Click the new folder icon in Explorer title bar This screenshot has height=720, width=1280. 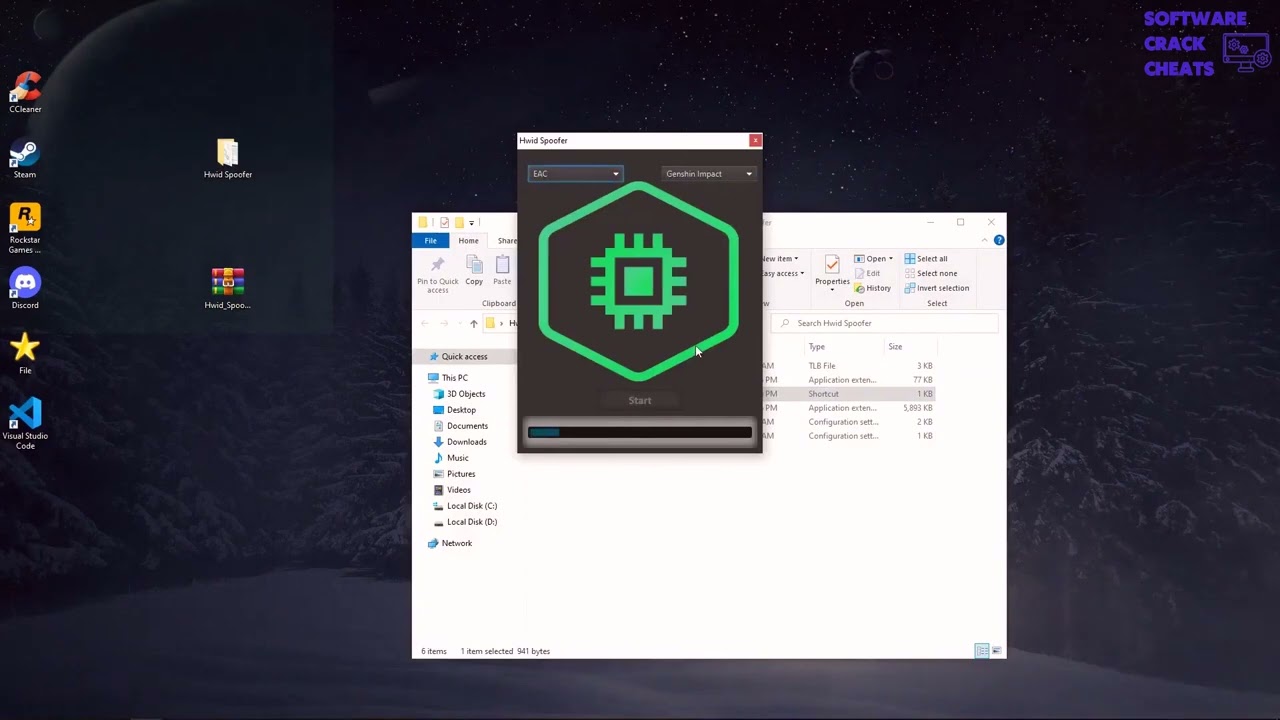[x=459, y=222]
